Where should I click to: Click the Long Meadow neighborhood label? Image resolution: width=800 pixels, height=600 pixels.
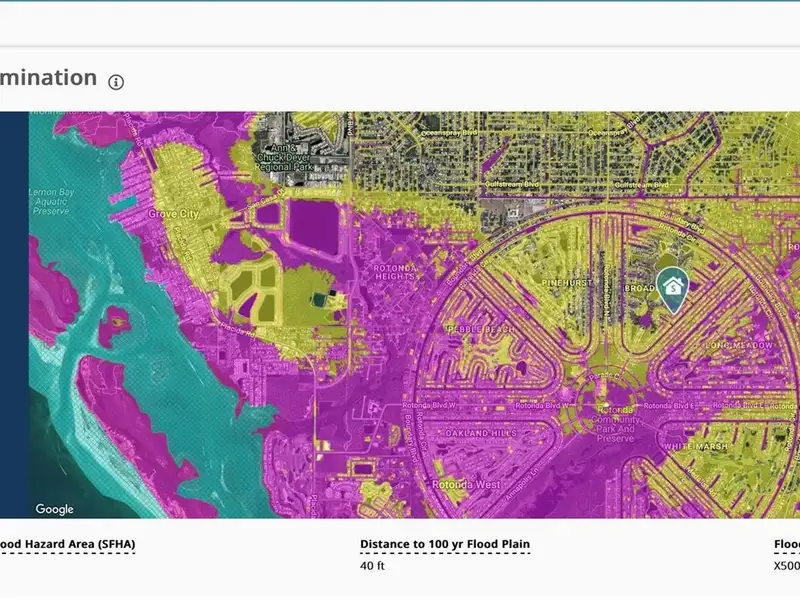tap(739, 345)
